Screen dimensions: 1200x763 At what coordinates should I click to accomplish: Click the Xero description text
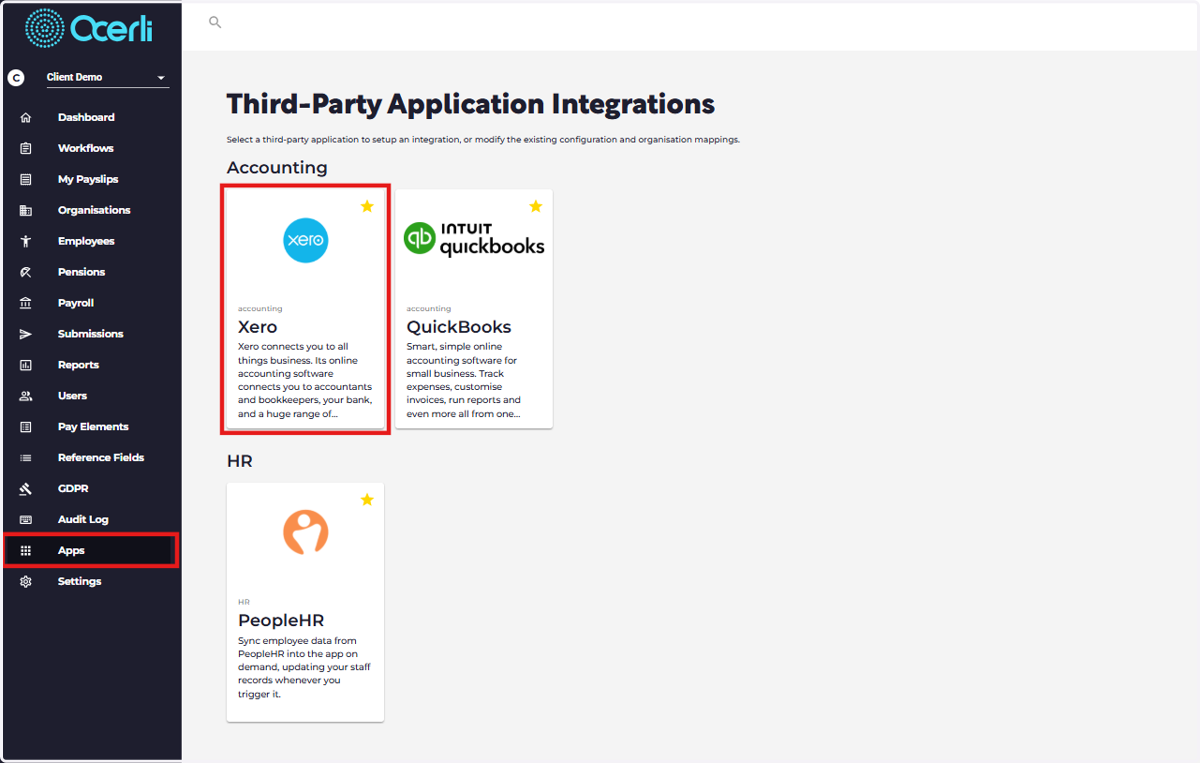[305, 380]
